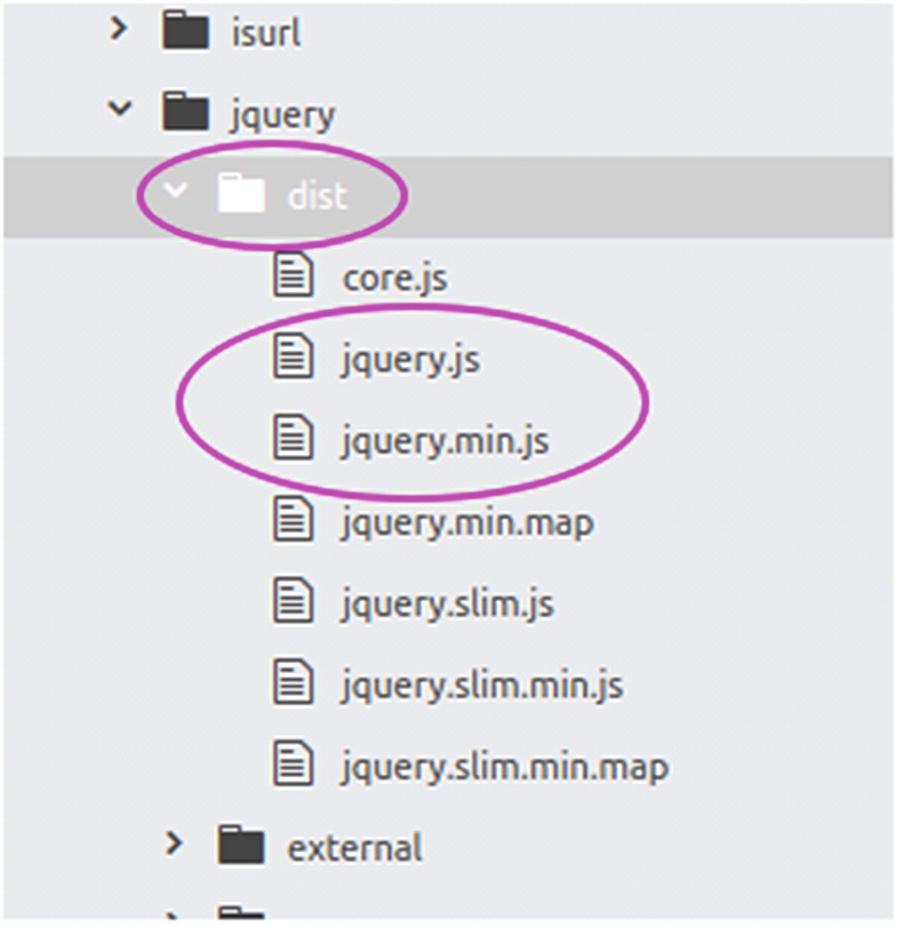Open the jquery.js file
The width and height of the screenshot is (900, 926).
409,361
